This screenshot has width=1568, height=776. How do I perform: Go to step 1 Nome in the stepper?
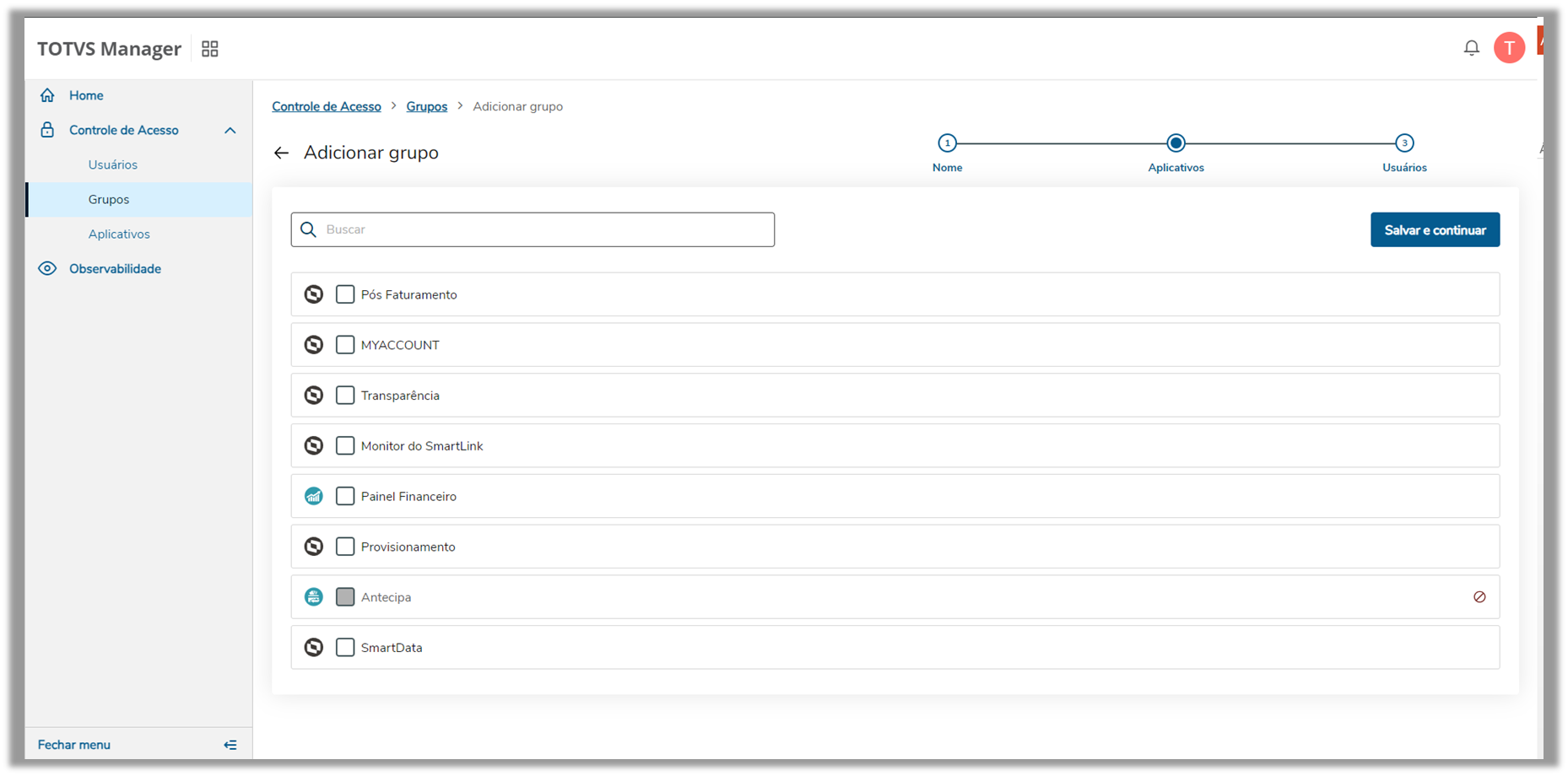click(947, 143)
